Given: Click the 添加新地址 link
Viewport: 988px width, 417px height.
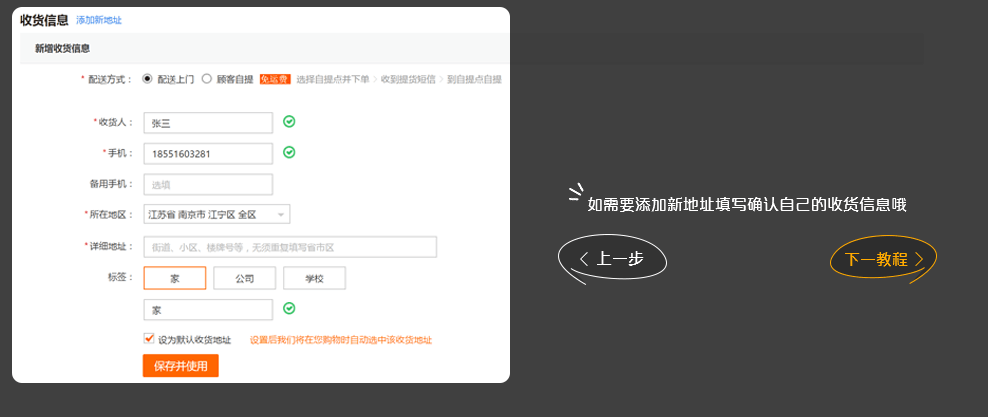Looking at the screenshot, I should click(x=98, y=20).
